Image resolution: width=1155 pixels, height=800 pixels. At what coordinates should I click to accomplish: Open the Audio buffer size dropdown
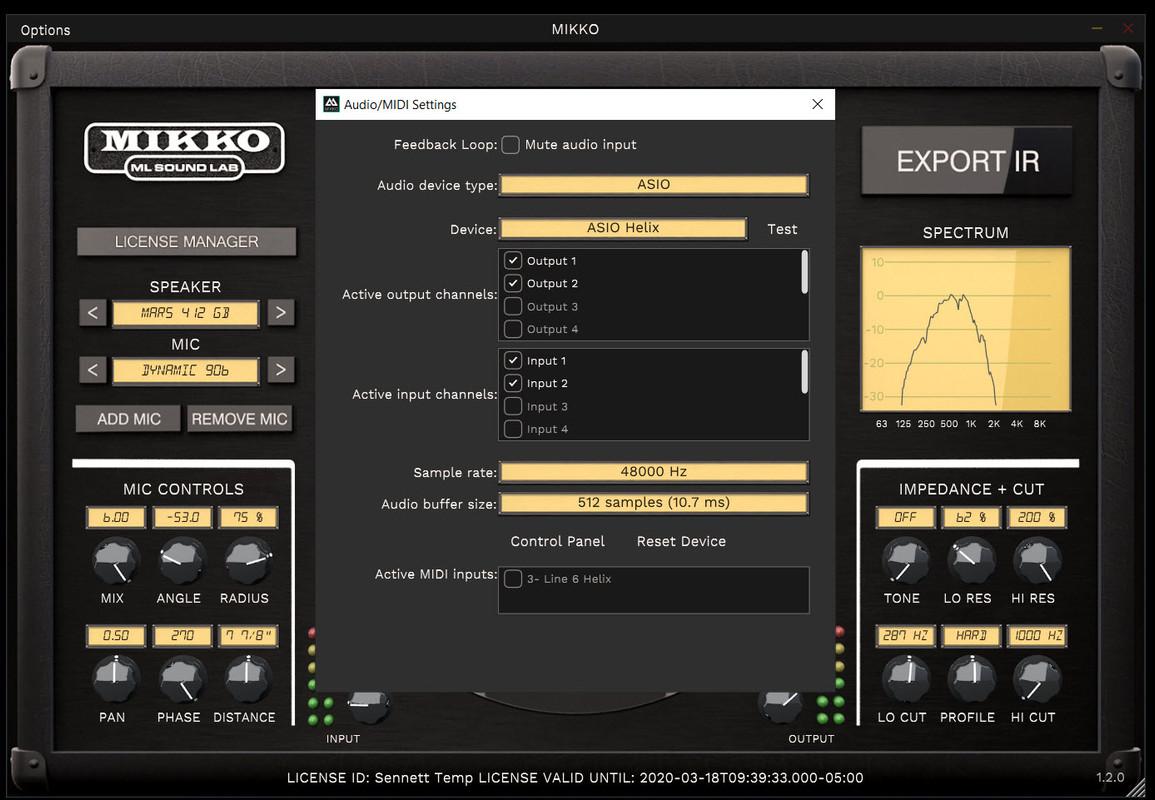point(653,503)
